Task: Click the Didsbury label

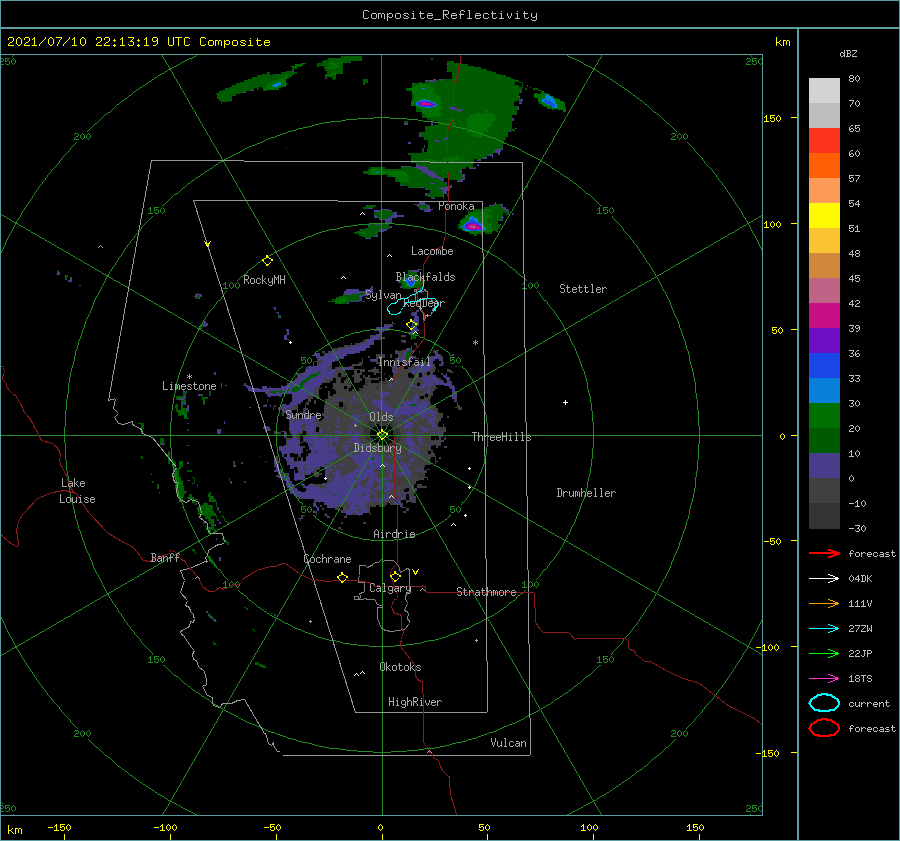Action: tap(377, 448)
